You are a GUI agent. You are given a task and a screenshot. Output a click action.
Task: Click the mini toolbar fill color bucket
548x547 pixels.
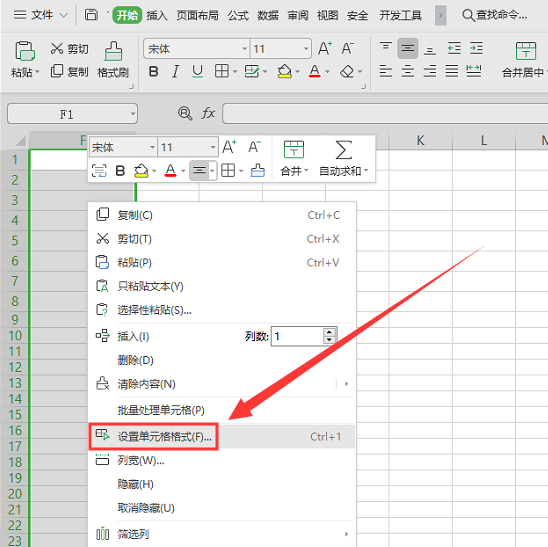[141, 171]
